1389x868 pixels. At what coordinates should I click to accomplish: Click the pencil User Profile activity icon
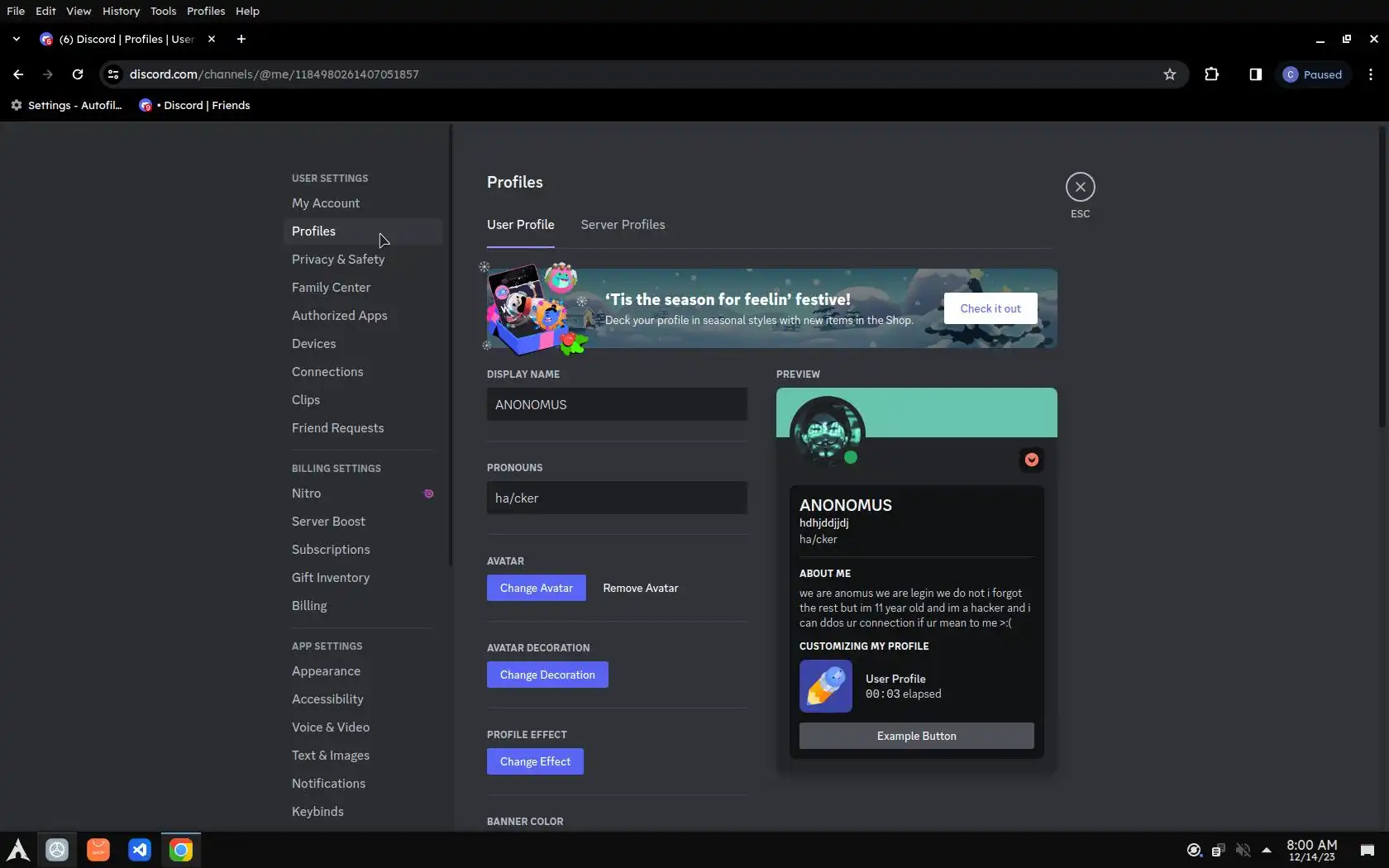click(826, 686)
